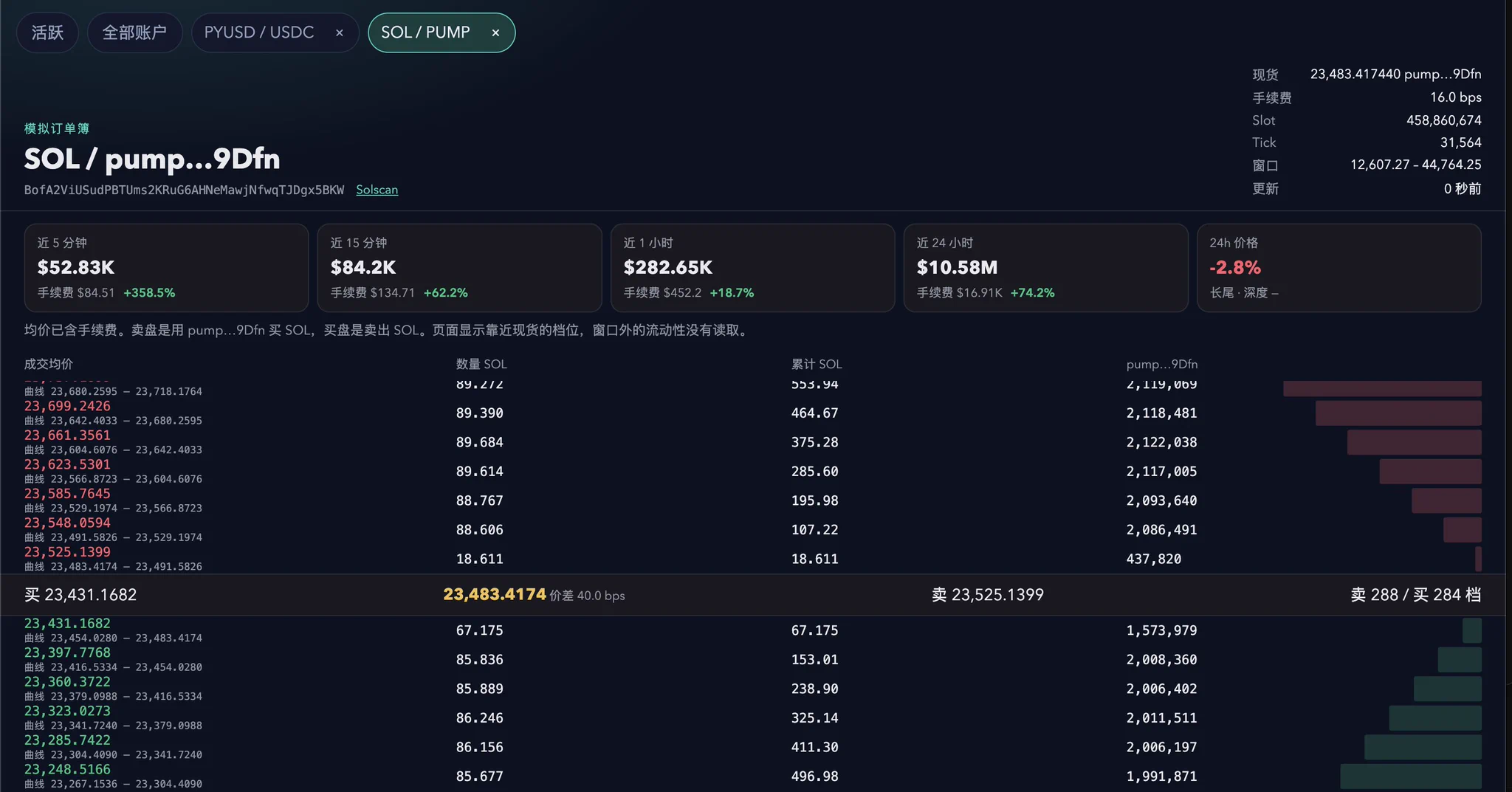1512x792 pixels.
Task: Click the ask price 23,548.0594
Action: pos(67,523)
